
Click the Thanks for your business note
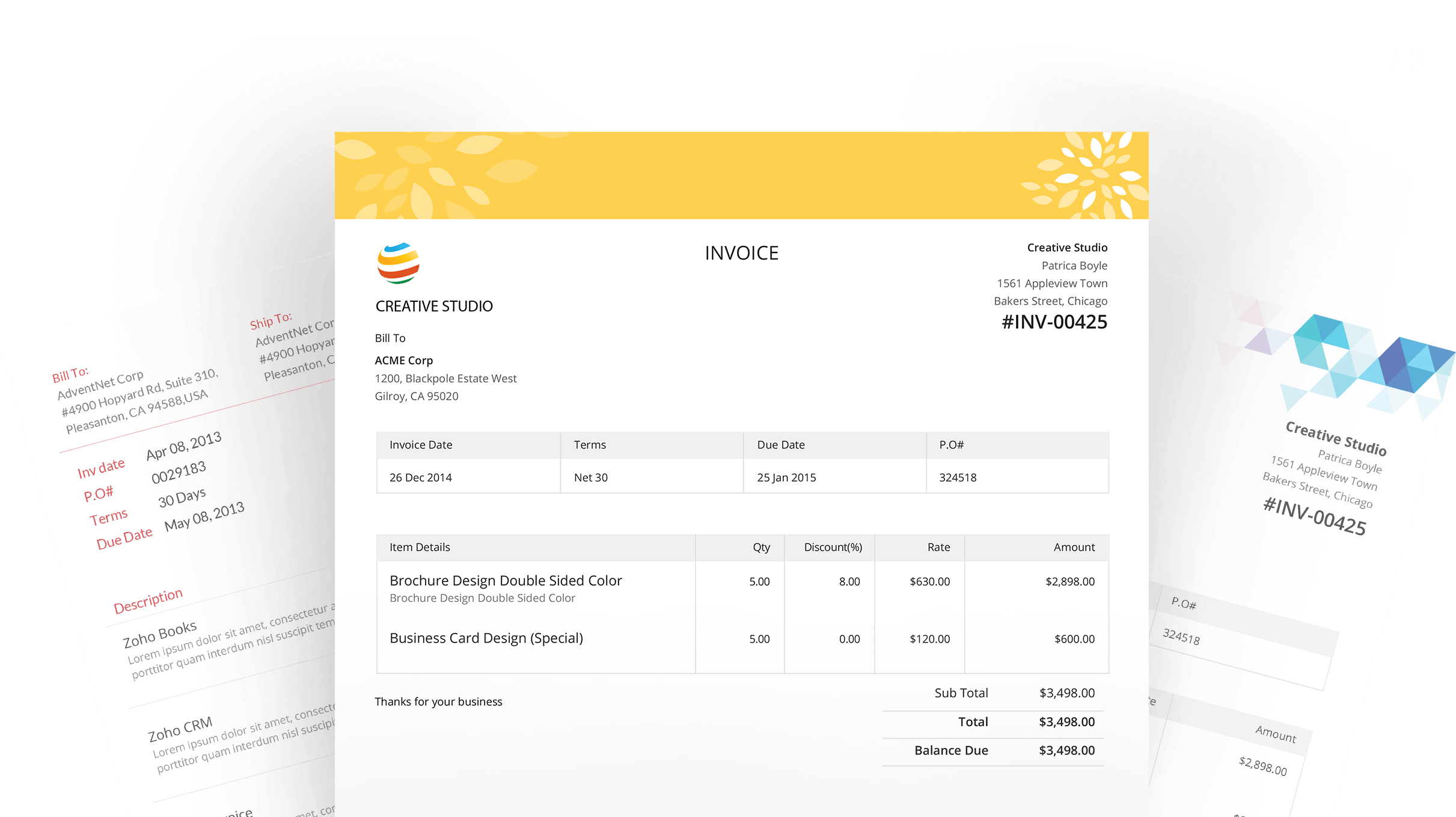click(x=438, y=702)
